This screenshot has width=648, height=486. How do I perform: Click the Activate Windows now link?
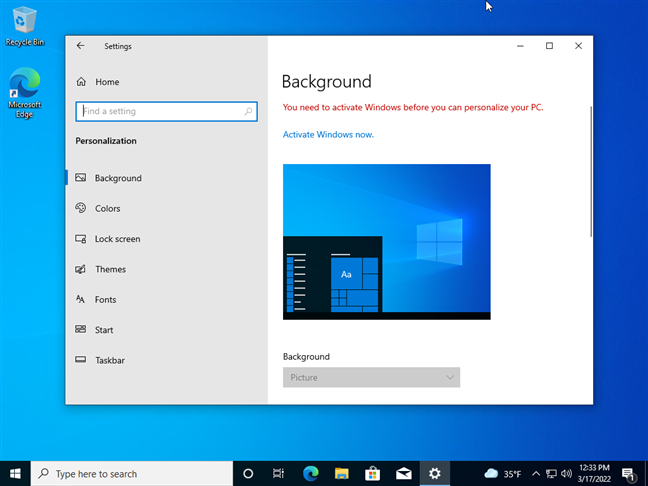tap(328, 134)
